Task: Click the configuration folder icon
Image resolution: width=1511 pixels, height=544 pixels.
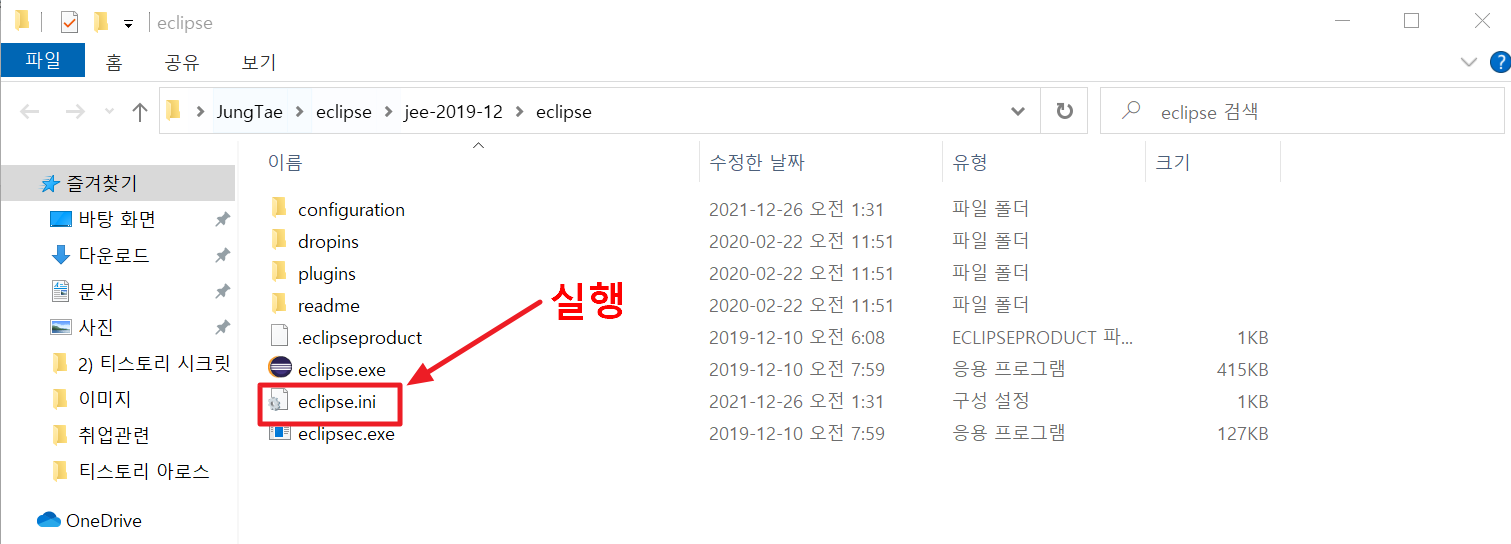Action: [x=280, y=209]
